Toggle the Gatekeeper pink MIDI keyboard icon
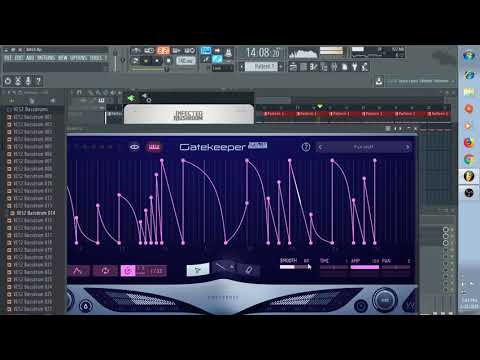This screenshot has height=360, width=480. coord(154,147)
